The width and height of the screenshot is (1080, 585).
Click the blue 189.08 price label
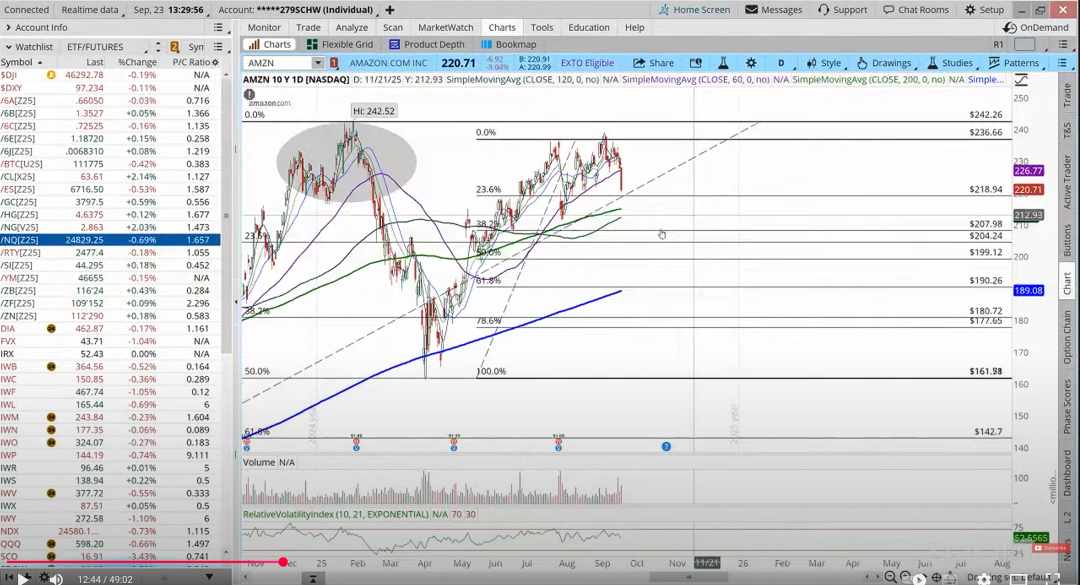(1028, 291)
